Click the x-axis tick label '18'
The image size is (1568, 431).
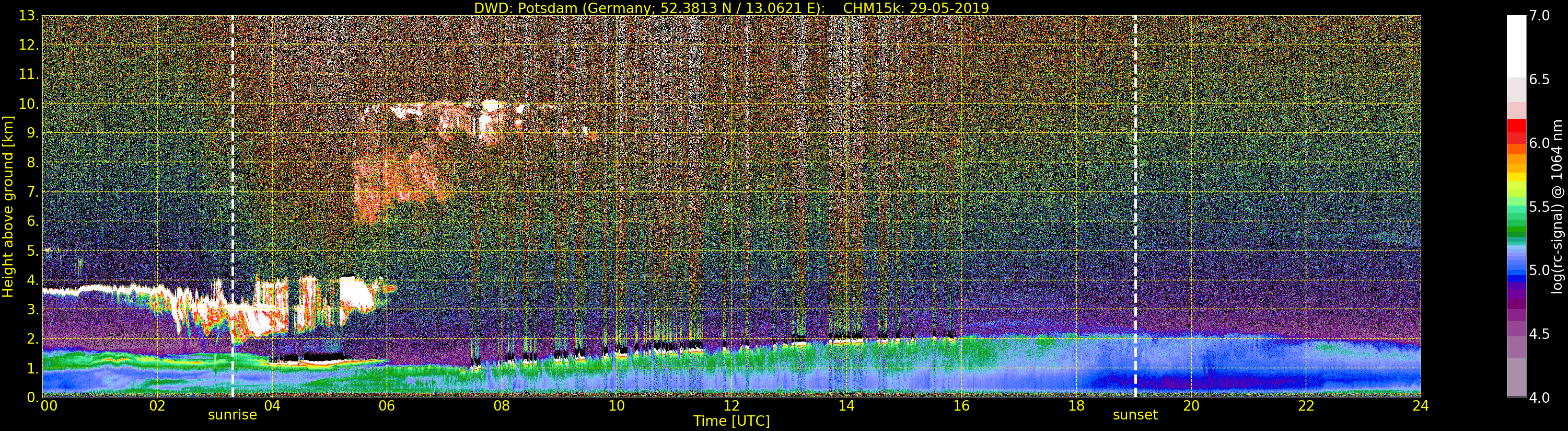[x=1076, y=405]
